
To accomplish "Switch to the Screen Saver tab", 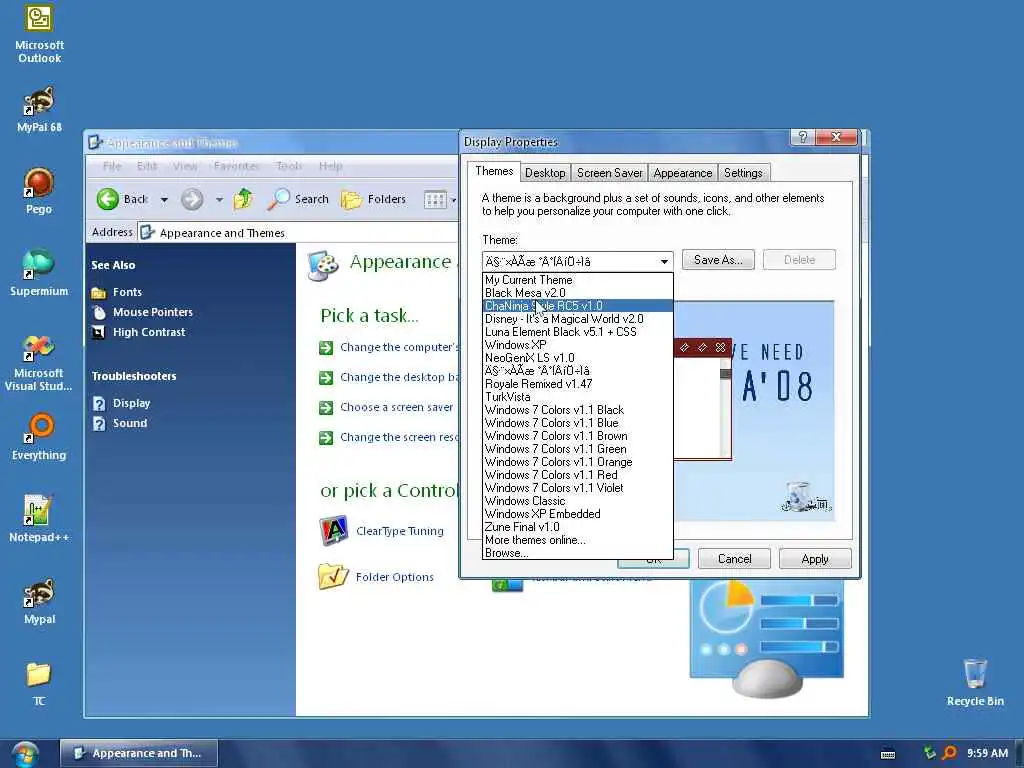I will tap(609, 173).
